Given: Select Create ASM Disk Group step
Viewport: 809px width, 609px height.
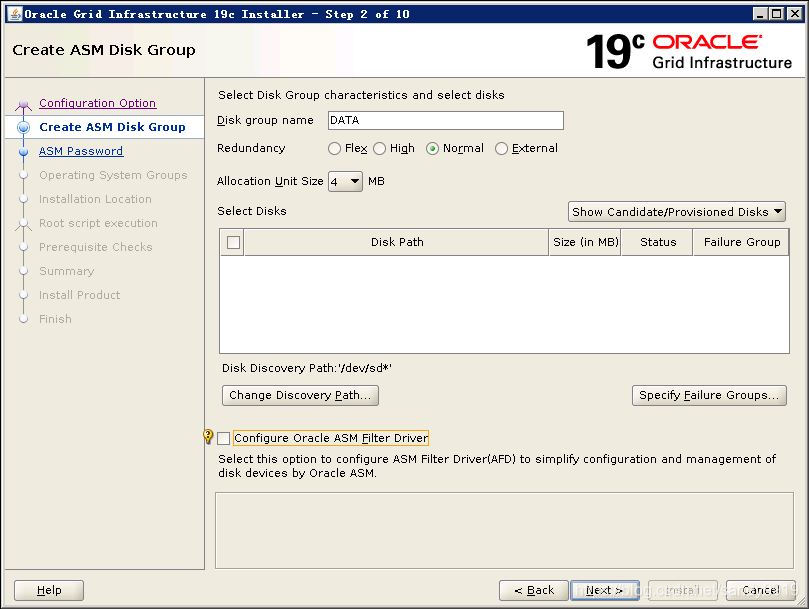Looking at the screenshot, I should [x=112, y=127].
